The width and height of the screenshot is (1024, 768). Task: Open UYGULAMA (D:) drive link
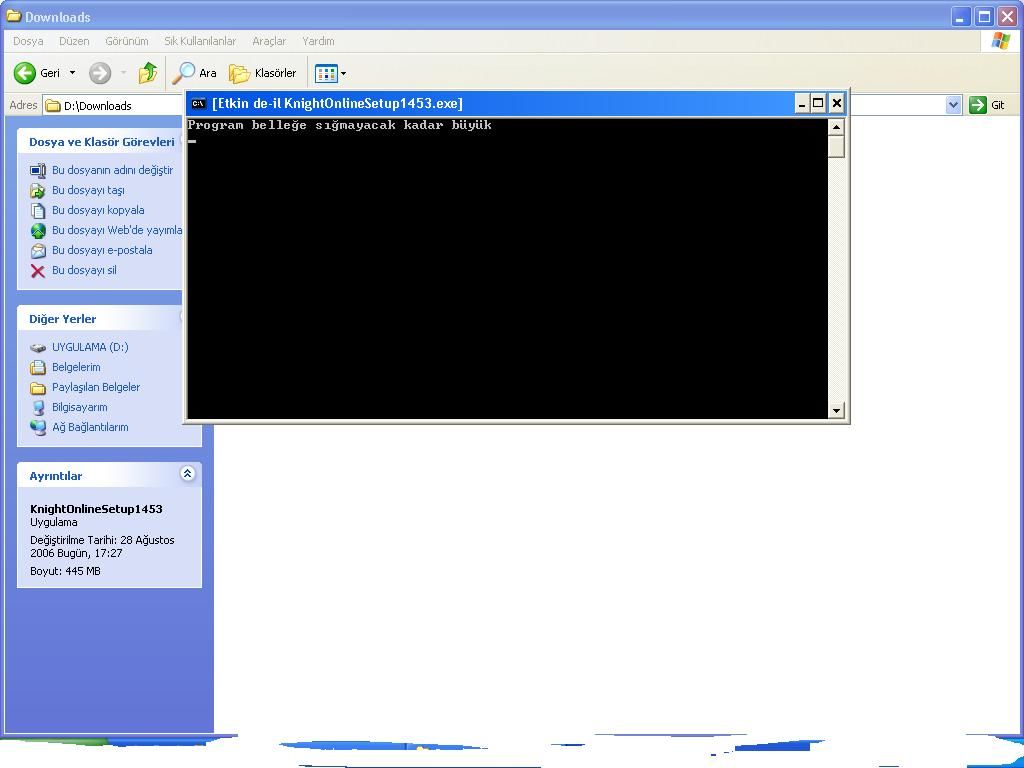(x=90, y=347)
